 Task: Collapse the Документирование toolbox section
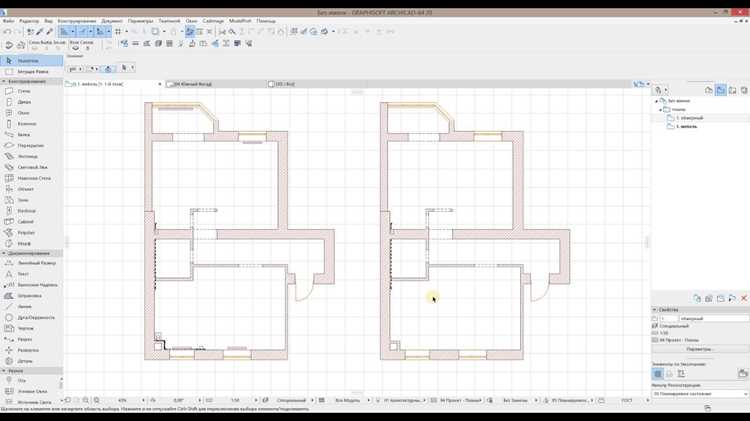pos(4,253)
